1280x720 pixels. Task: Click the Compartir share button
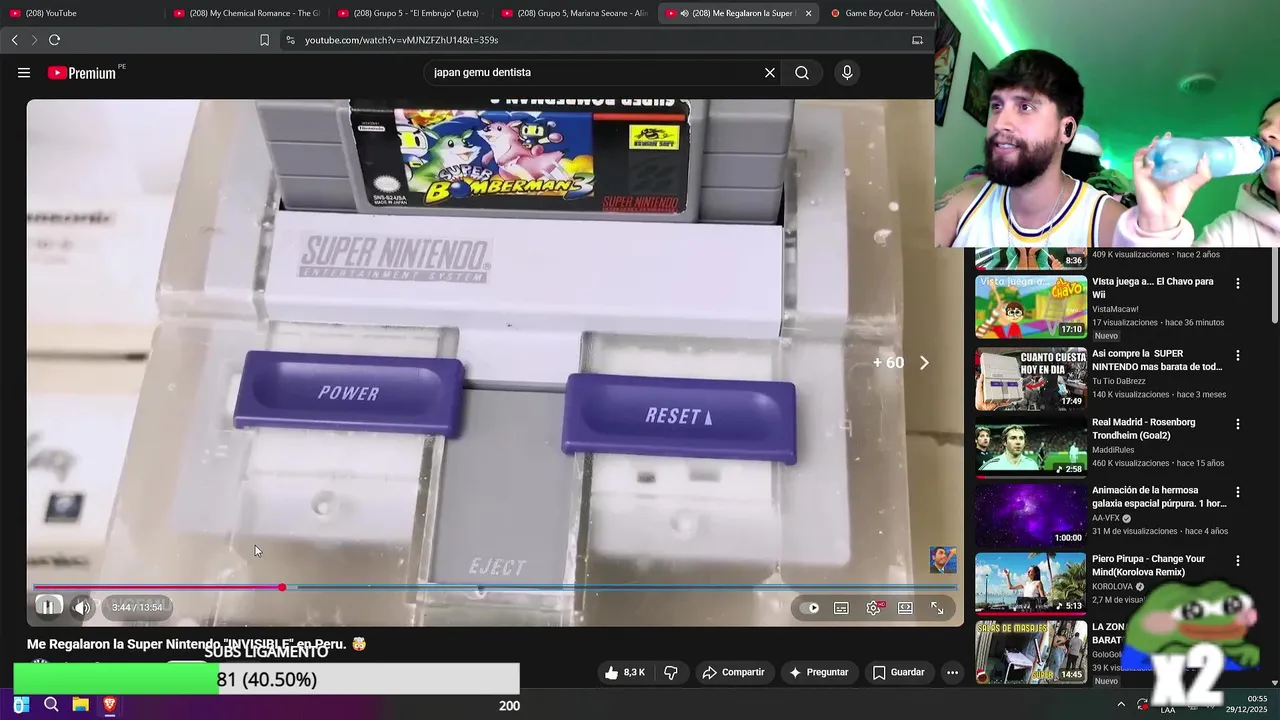coord(733,672)
